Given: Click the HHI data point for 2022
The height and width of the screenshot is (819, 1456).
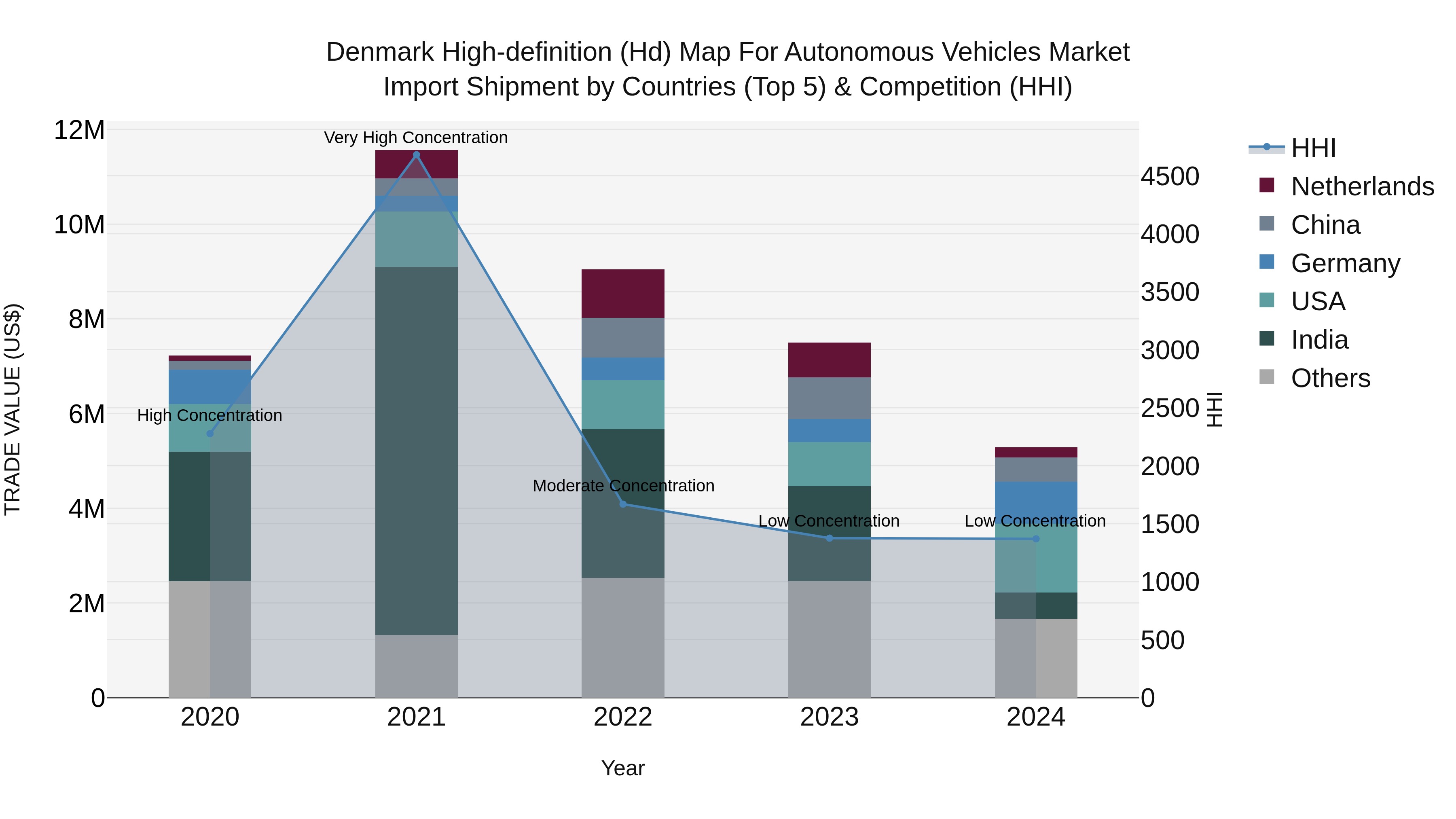Looking at the screenshot, I should pyautogui.click(x=623, y=504).
